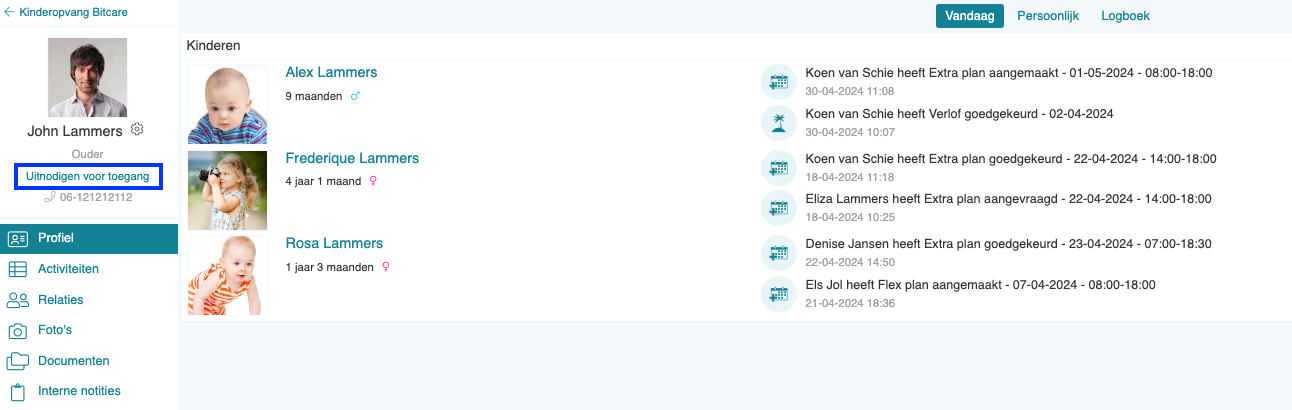Click the Interne notities clipboard icon

click(x=17, y=392)
